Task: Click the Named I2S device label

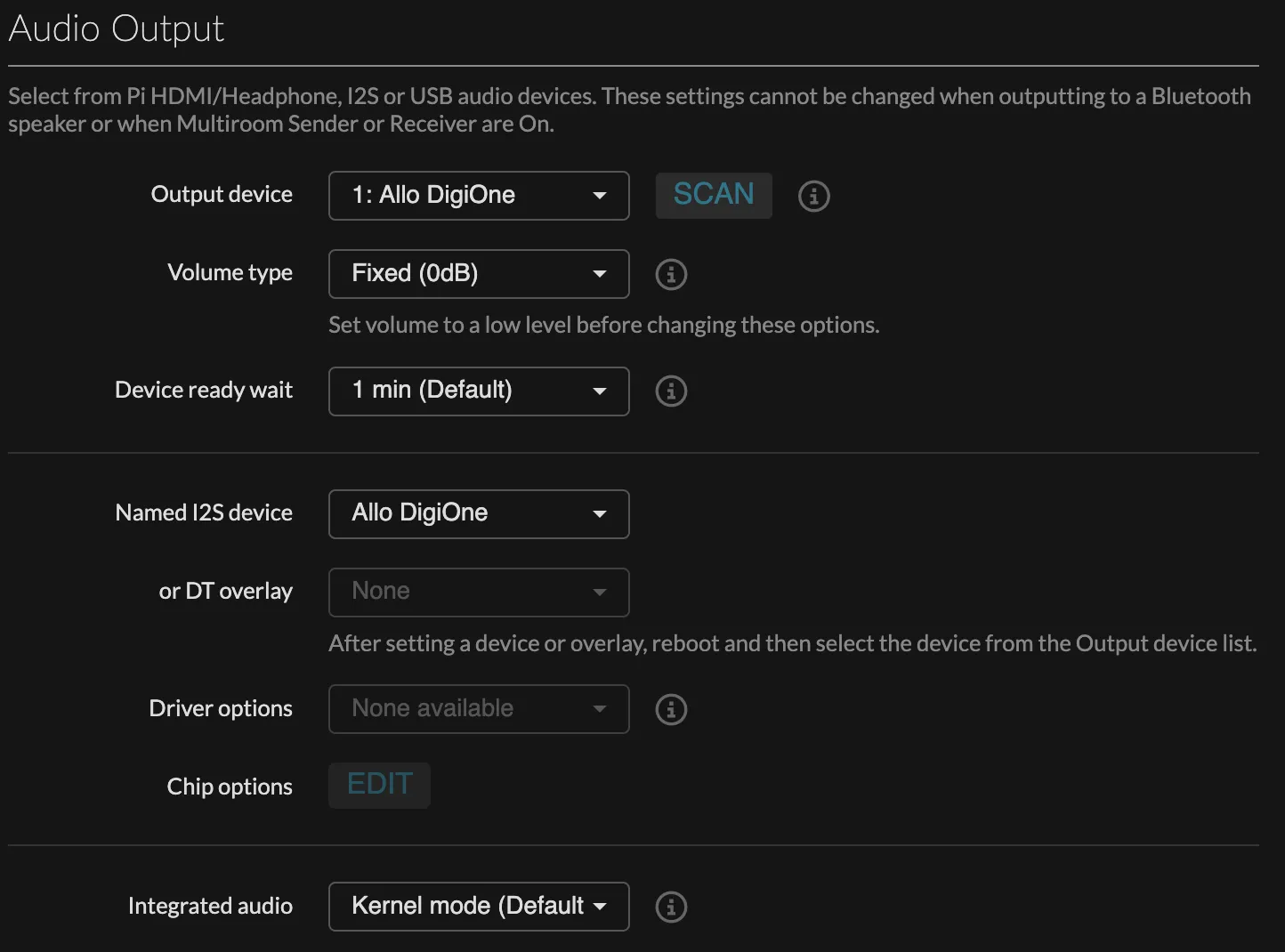Action: tap(204, 513)
